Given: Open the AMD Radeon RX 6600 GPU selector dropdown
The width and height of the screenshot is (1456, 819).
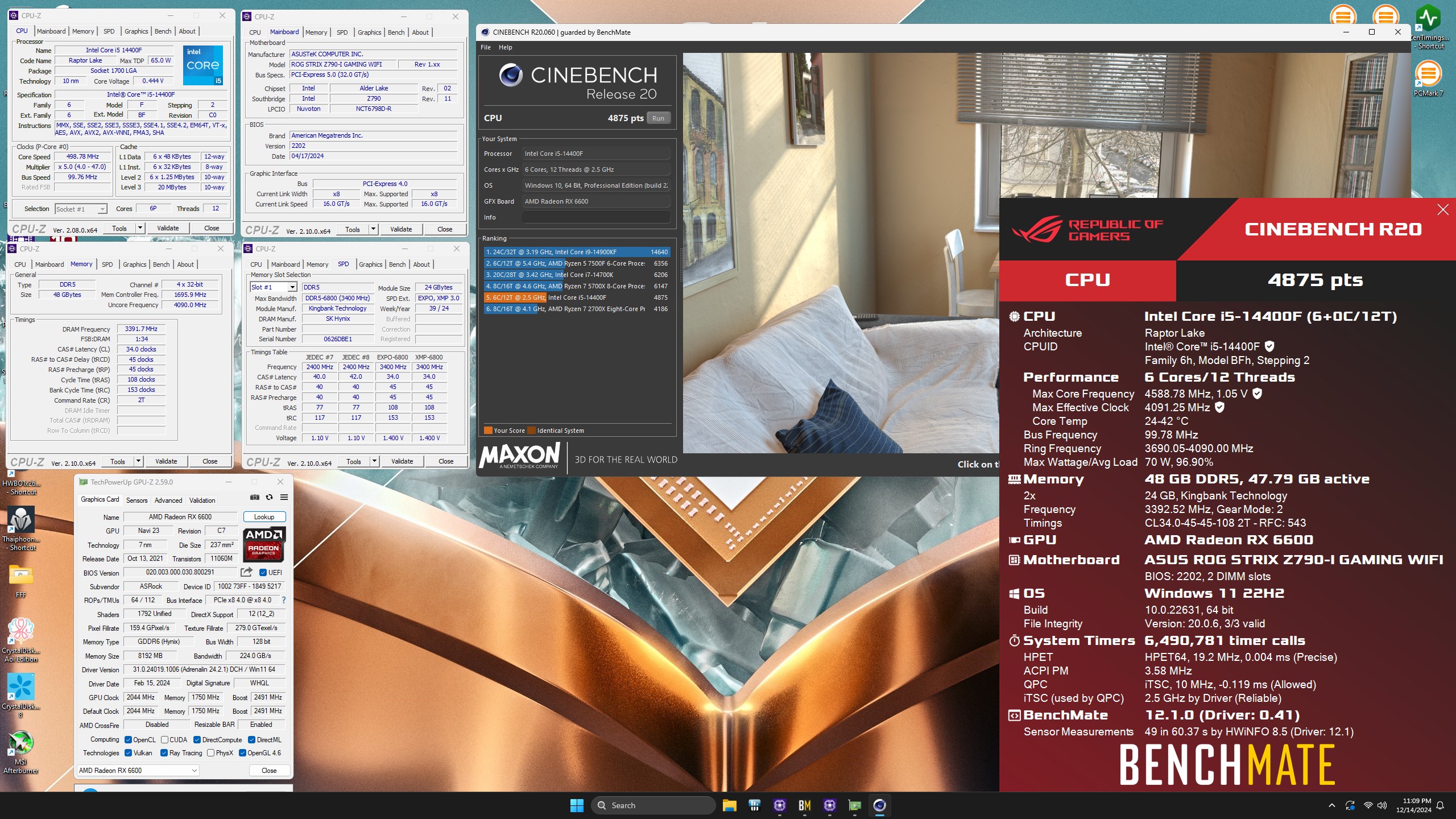Looking at the screenshot, I should [x=138, y=771].
